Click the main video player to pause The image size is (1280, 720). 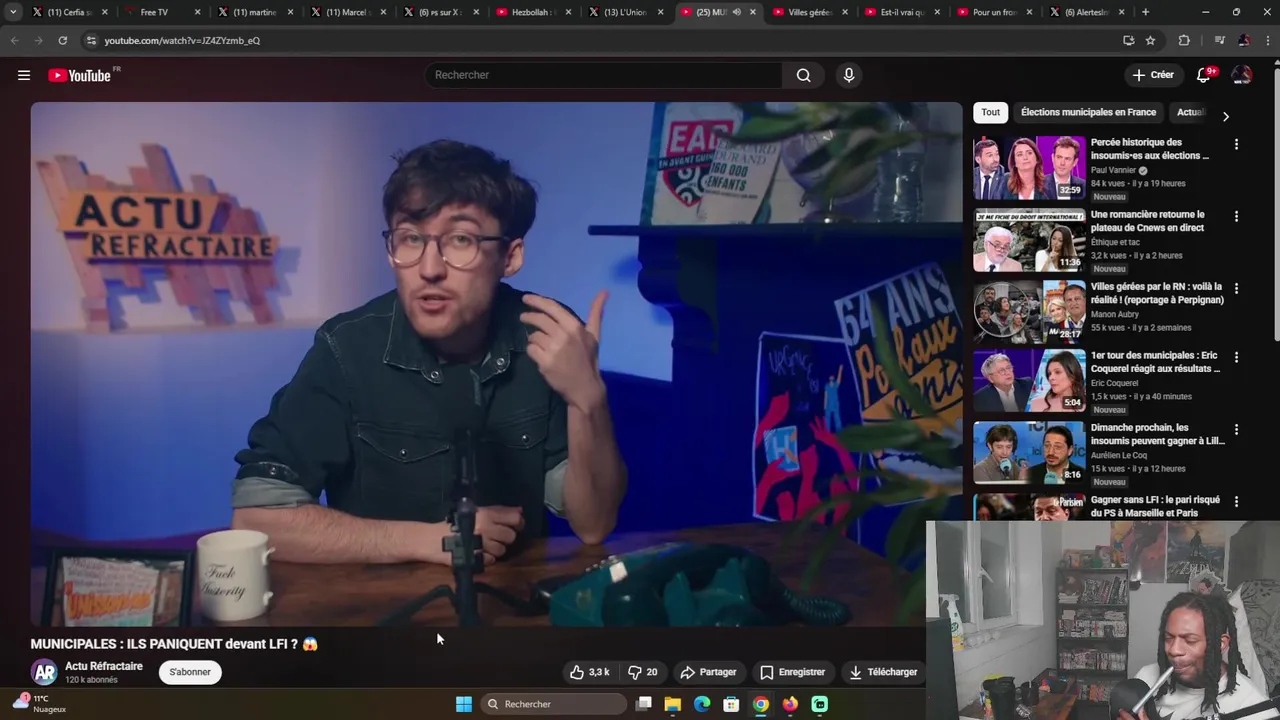coord(496,364)
